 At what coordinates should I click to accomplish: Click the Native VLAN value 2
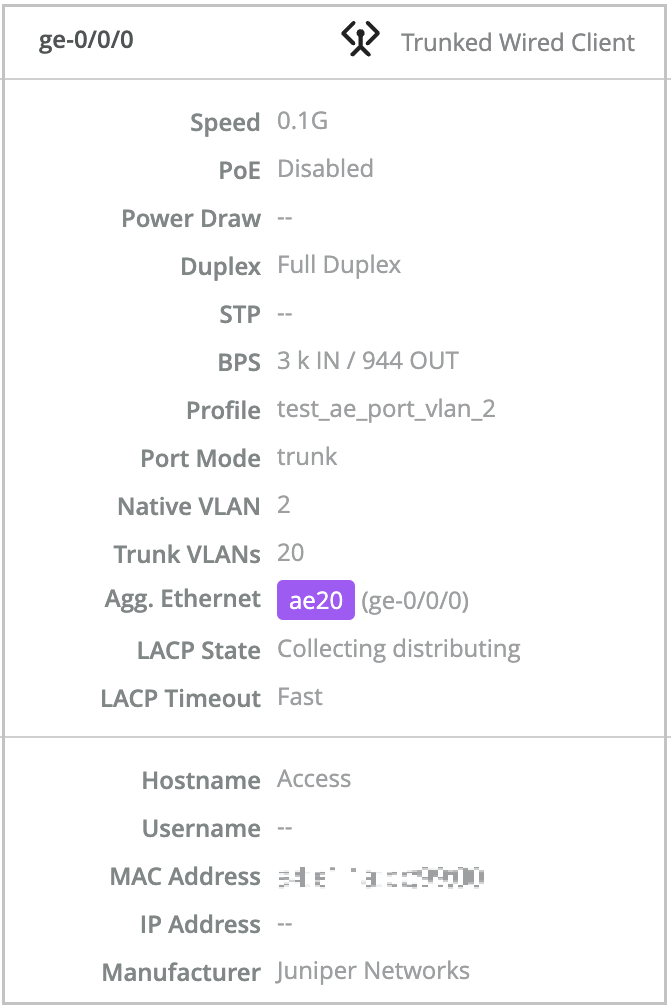coord(283,505)
